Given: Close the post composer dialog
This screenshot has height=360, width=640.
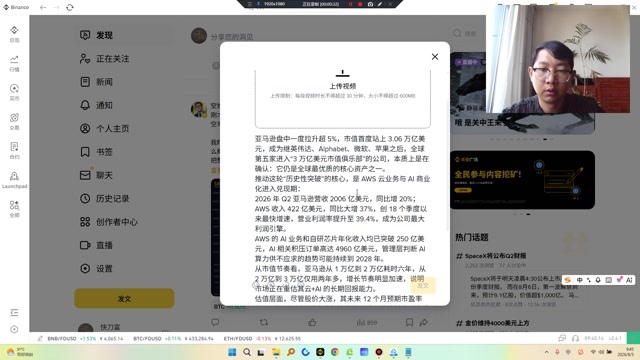Looking at the screenshot, I should coord(435,57).
